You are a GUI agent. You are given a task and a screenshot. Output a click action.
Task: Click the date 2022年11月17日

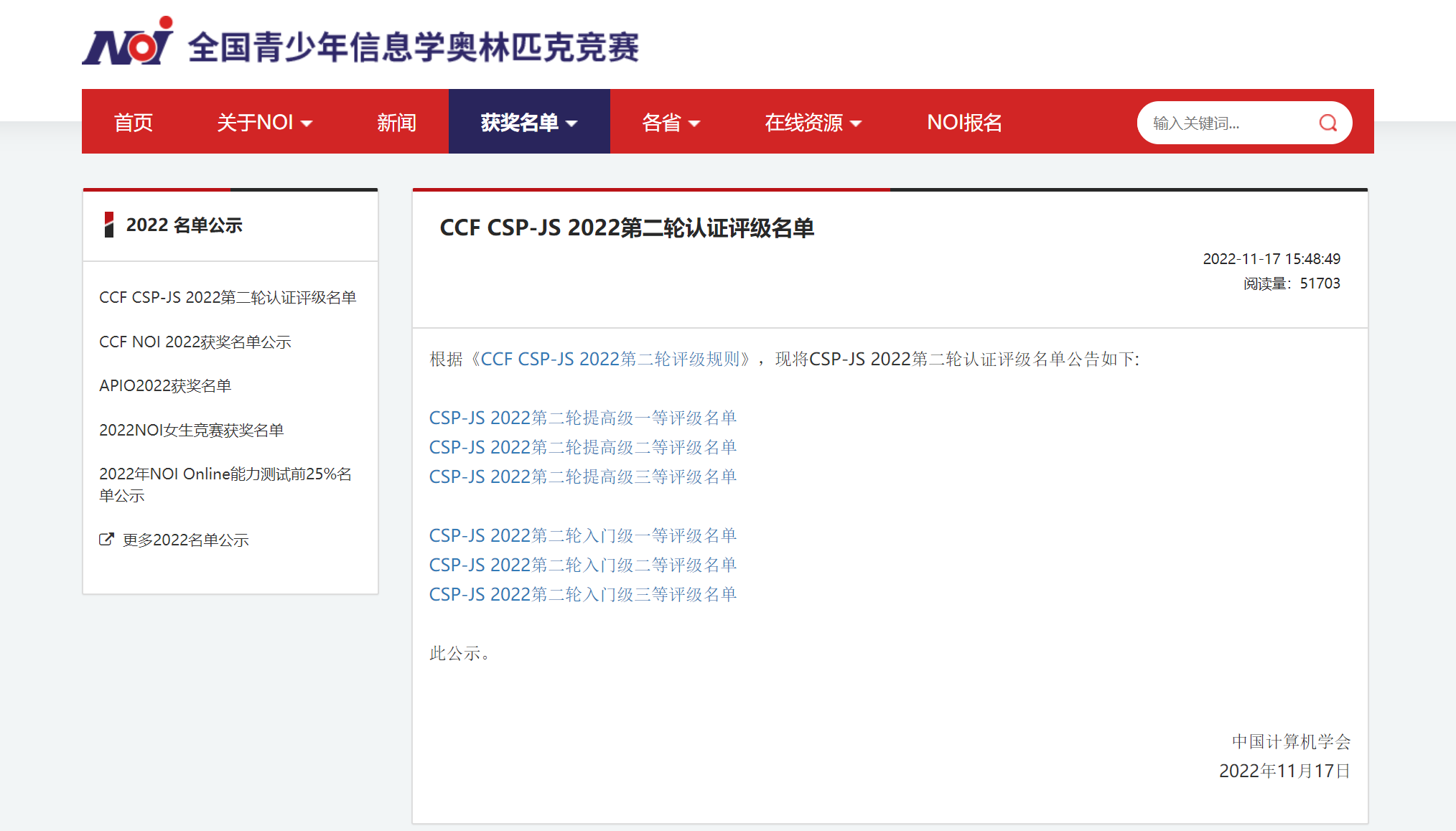pyautogui.click(x=1284, y=771)
